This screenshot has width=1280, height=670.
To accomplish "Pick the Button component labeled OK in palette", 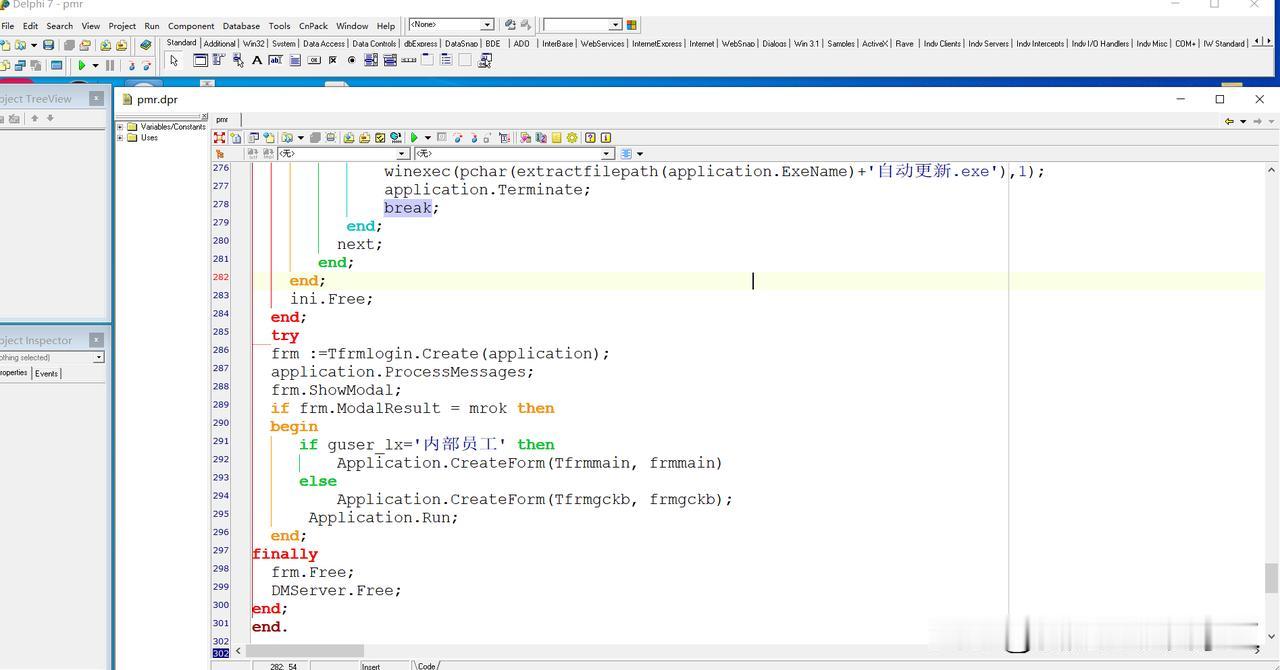I will click(314, 61).
